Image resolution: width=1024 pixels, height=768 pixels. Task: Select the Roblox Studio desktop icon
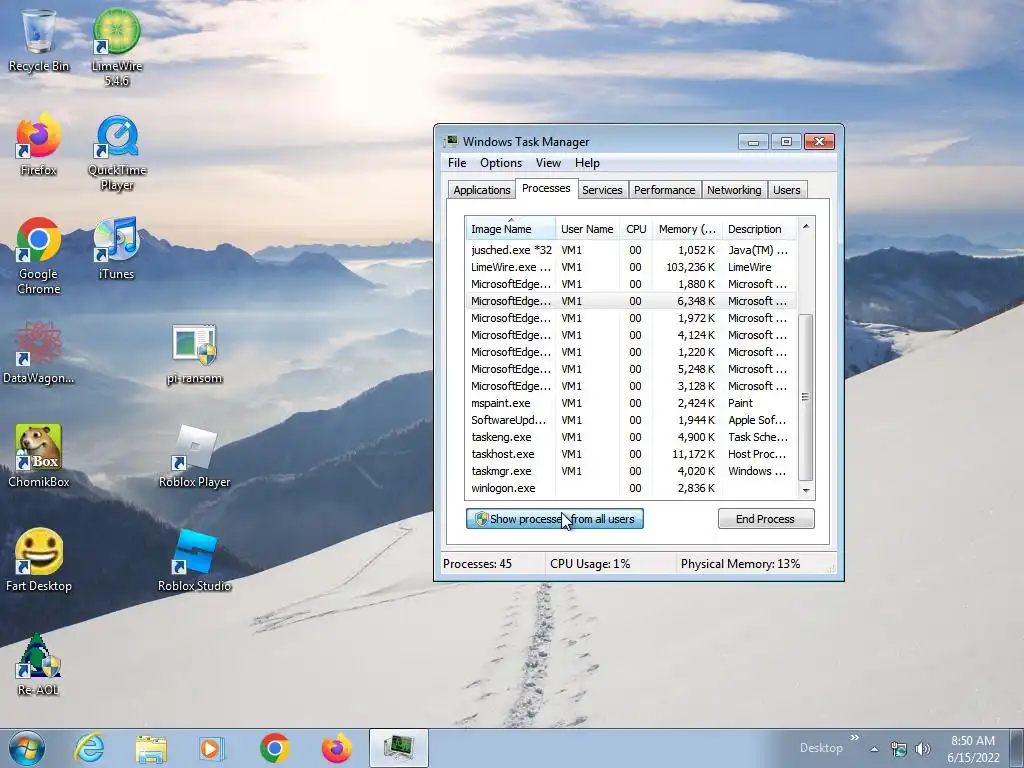(x=195, y=560)
